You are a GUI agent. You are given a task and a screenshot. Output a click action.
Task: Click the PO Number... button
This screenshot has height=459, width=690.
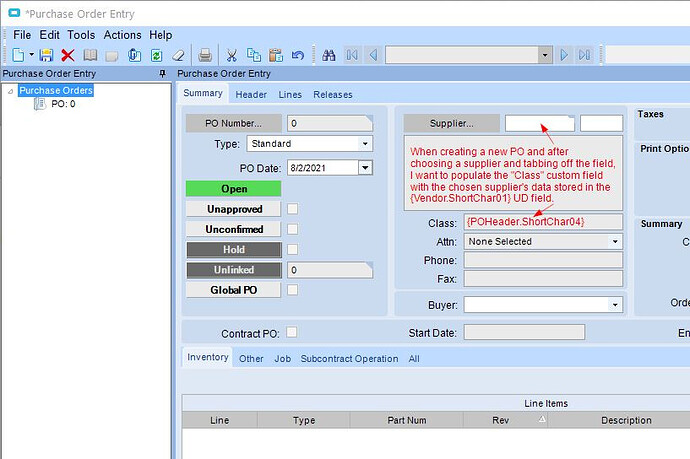click(234, 124)
